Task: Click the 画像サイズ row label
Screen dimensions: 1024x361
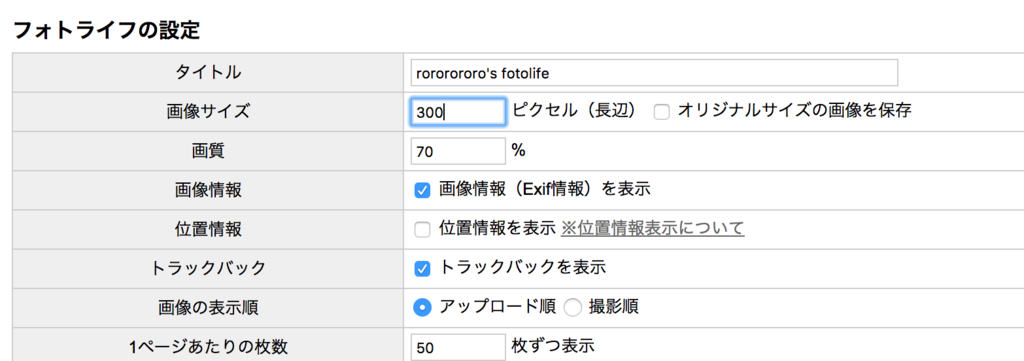Action: pos(208,112)
